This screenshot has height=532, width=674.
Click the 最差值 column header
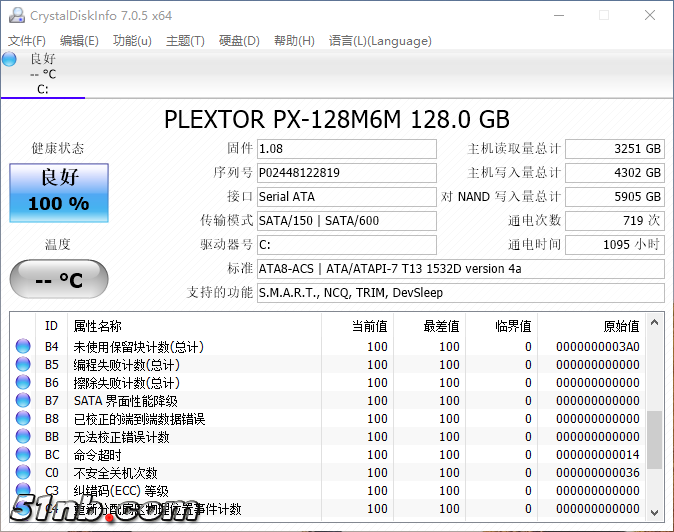(429, 326)
